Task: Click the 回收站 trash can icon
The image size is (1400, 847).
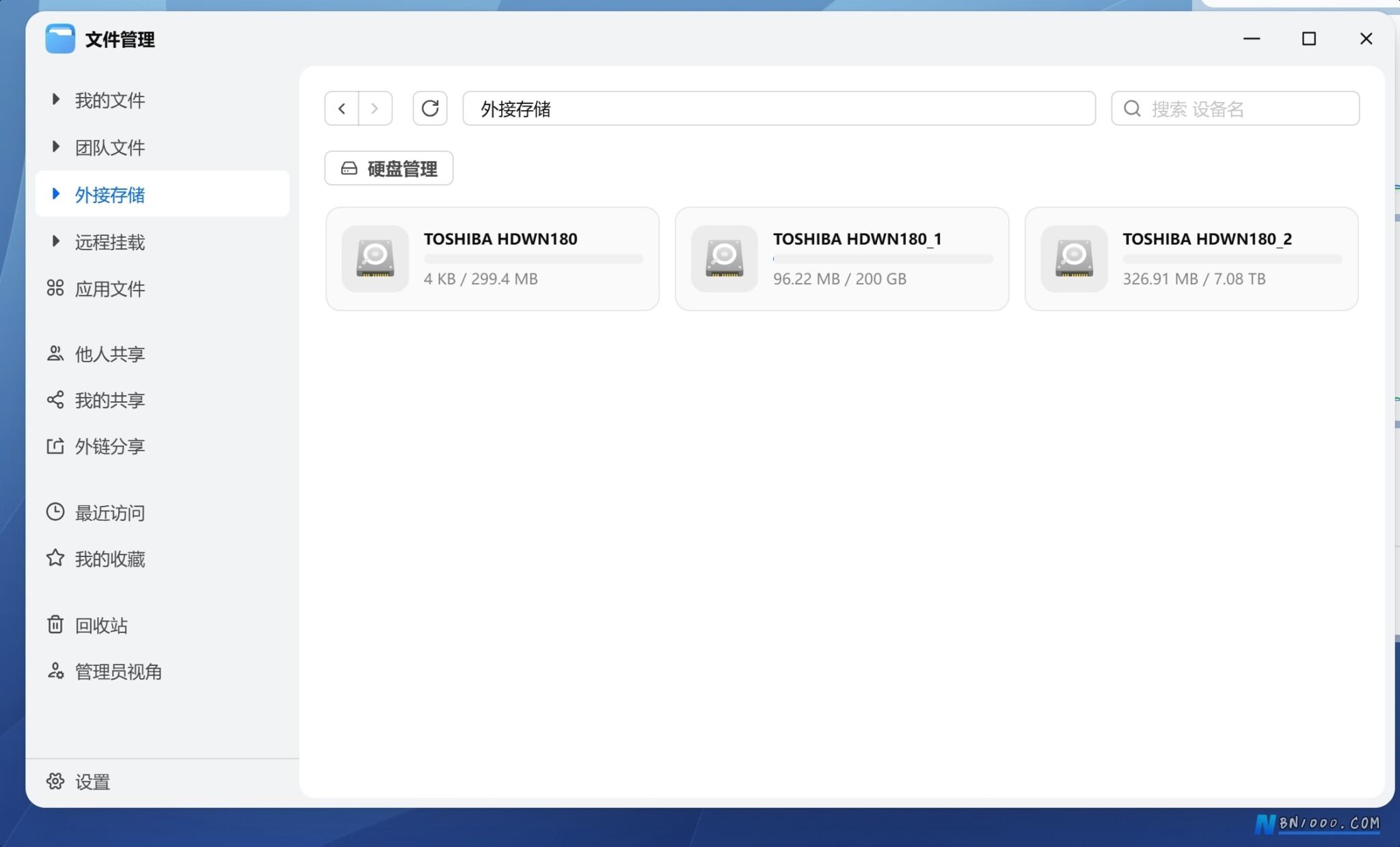Action: [55, 625]
